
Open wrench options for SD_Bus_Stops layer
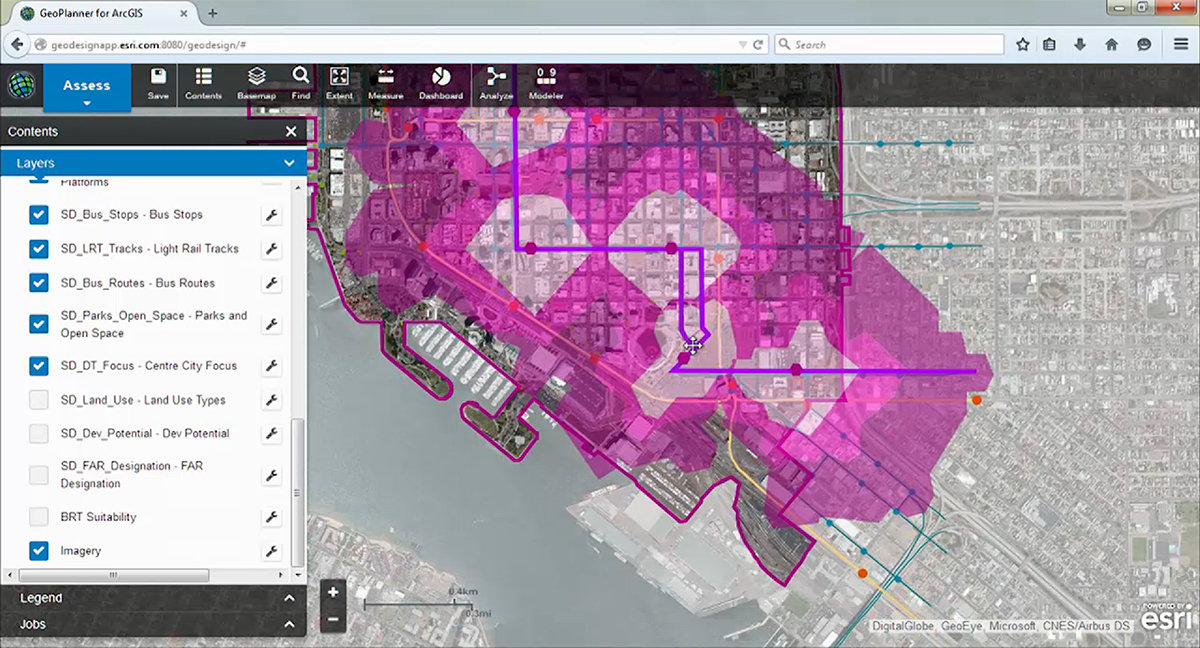pos(271,215)
